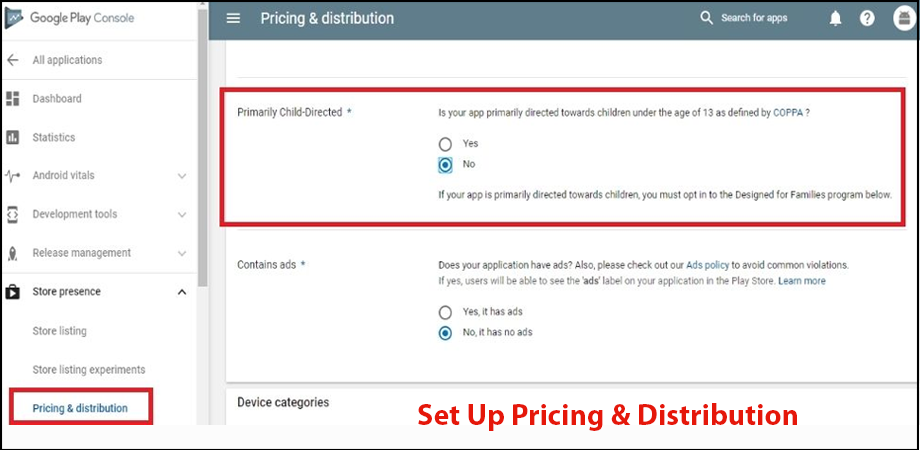Expand the Development tools section

tap(181, 214)
